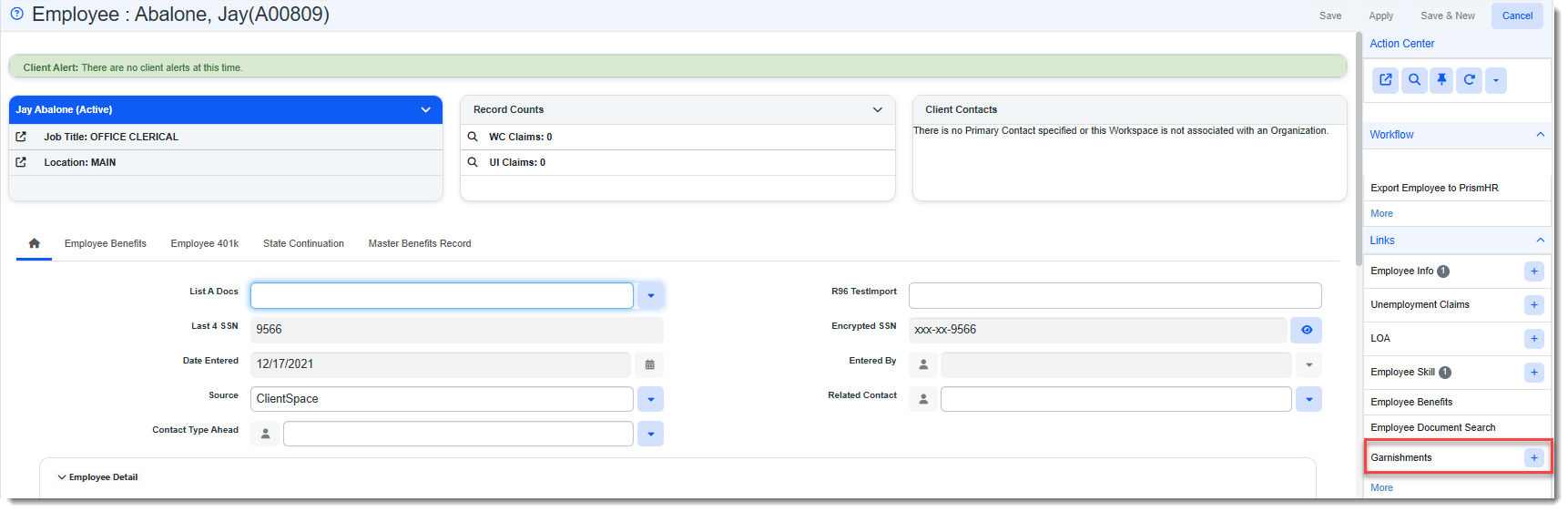Open the Job Title external link icon
This screenshot has width=1568, height=512.
click(21, 137)
